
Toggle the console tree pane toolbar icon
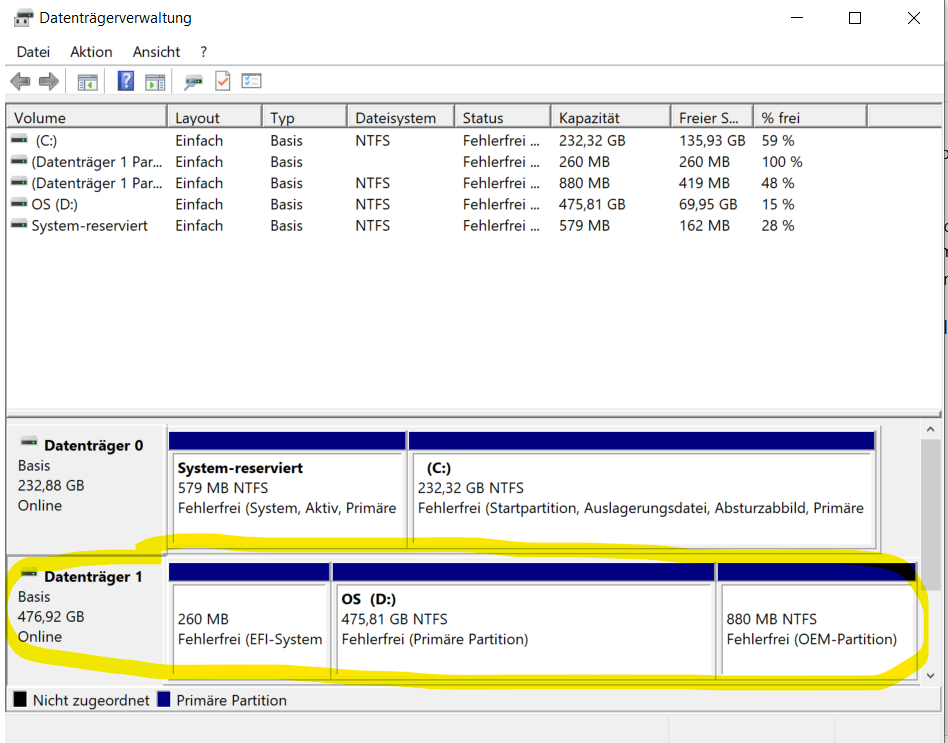click(87, 82)
